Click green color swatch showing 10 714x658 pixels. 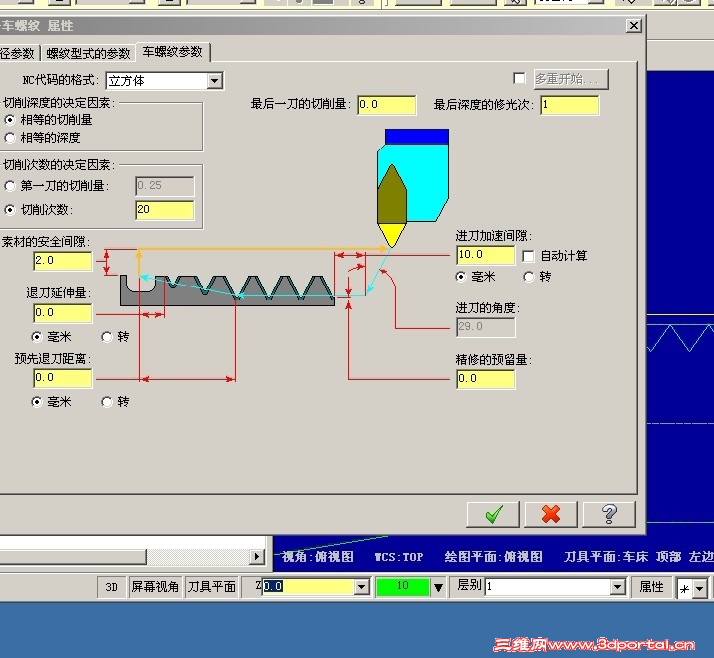point(403,587)
